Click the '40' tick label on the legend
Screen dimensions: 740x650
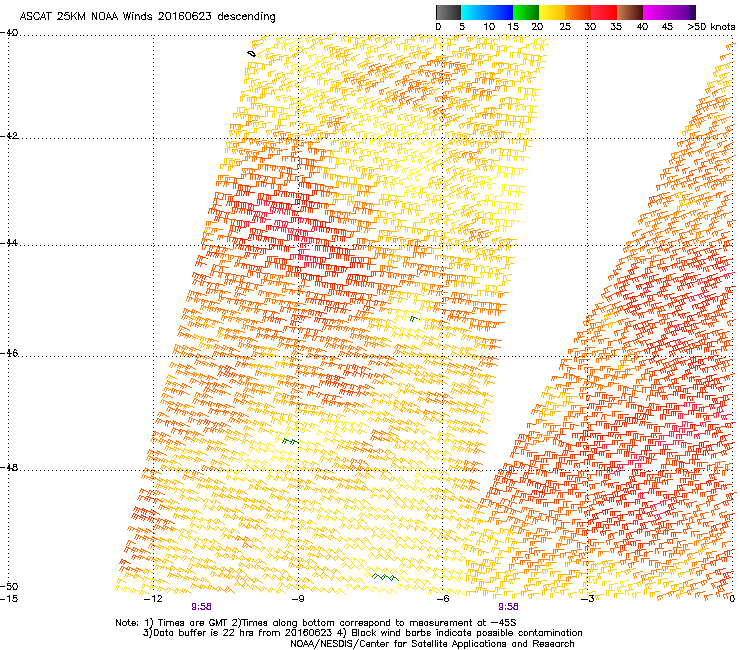[642, 27]
